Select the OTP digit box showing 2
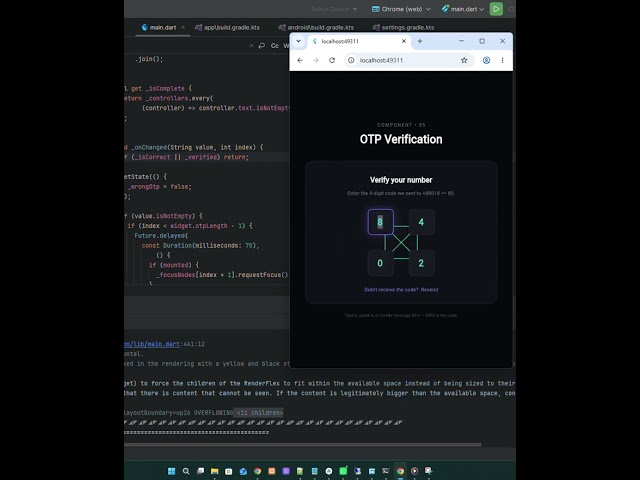 click(421, 263)
